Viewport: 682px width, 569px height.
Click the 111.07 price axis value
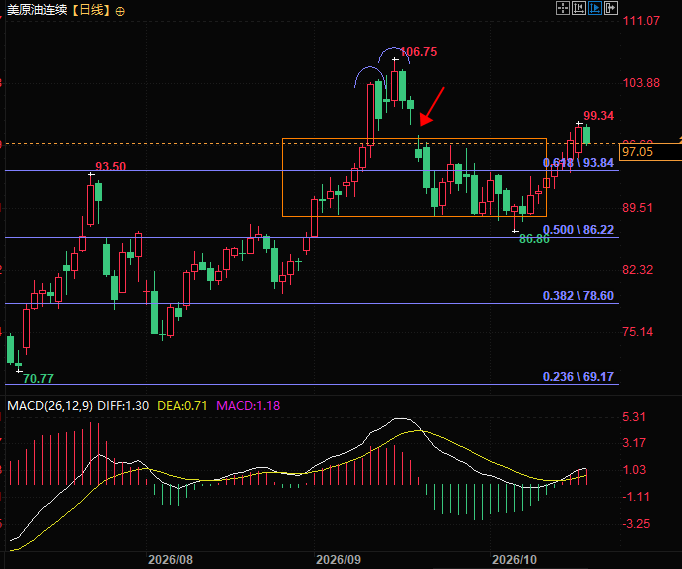641,20
